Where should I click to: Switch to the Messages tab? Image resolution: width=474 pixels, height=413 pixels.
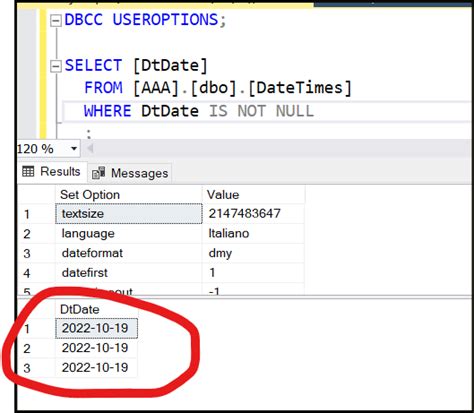click(x=131, y=173)
